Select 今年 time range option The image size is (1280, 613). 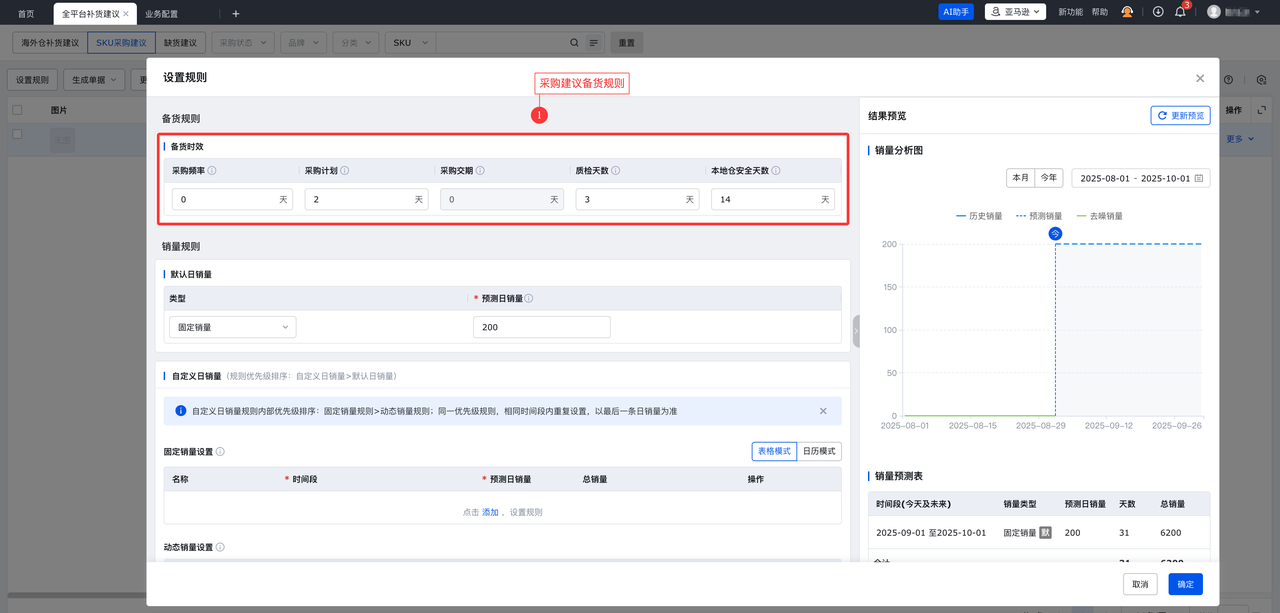tap(1048, 178)
